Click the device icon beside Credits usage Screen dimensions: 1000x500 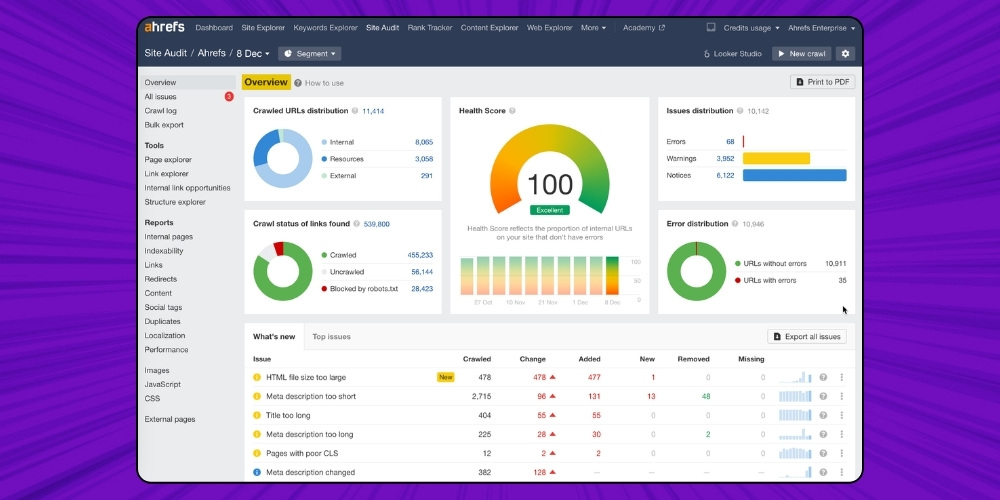711,28
